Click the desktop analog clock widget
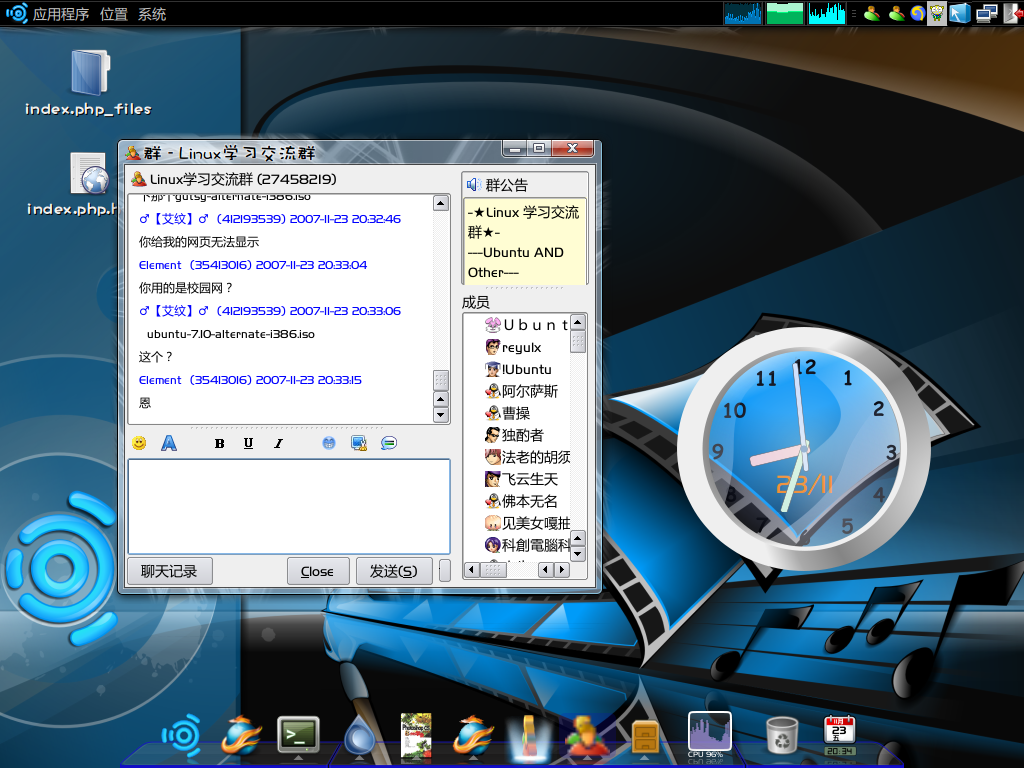The height and width of the screenshot is (768, 1024). tap(805, 449)
